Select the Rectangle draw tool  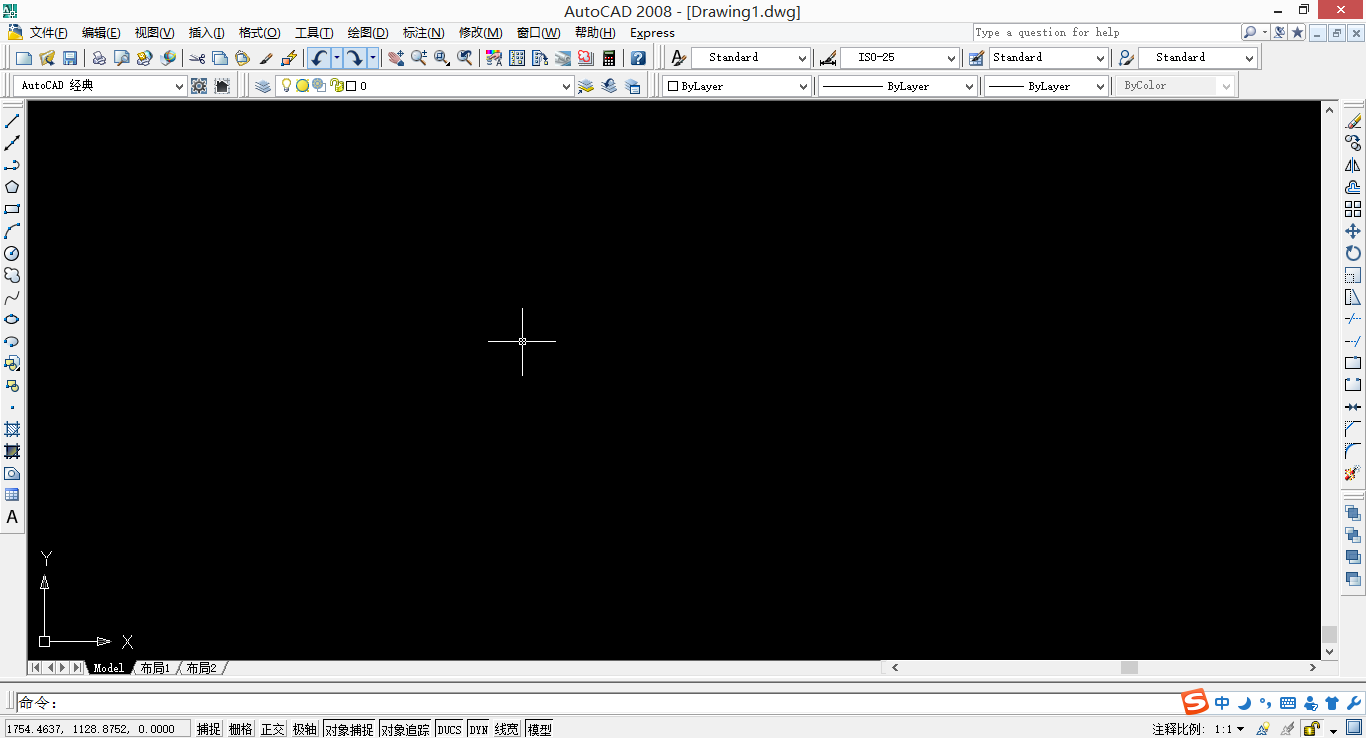12,209
